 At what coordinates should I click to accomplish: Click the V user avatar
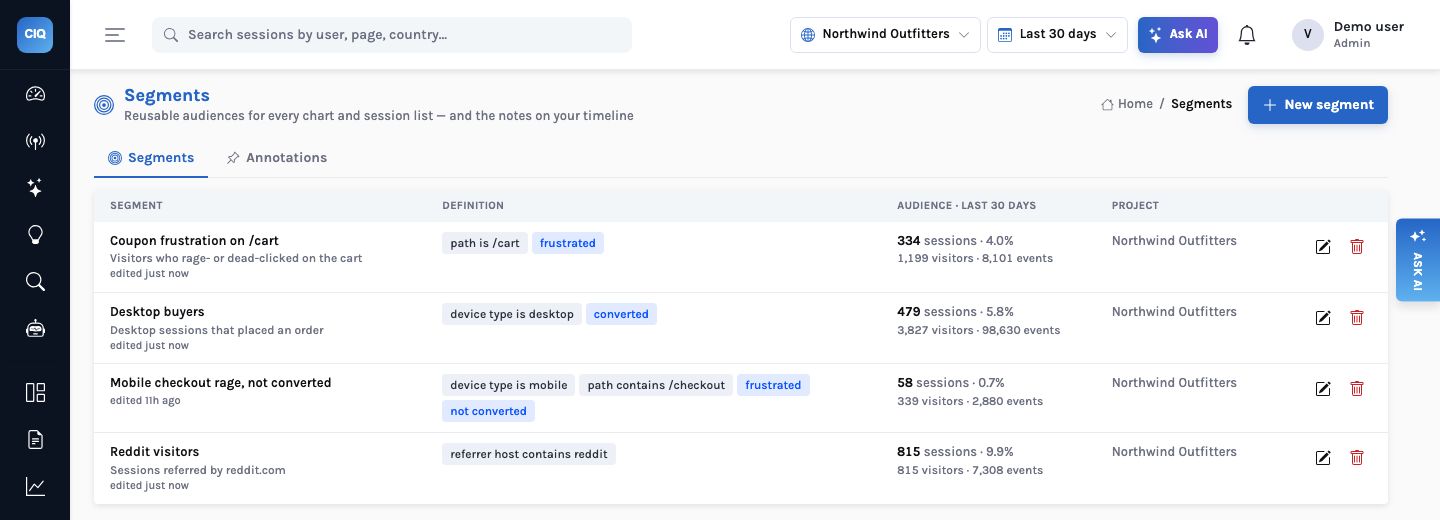[1308, 35]
